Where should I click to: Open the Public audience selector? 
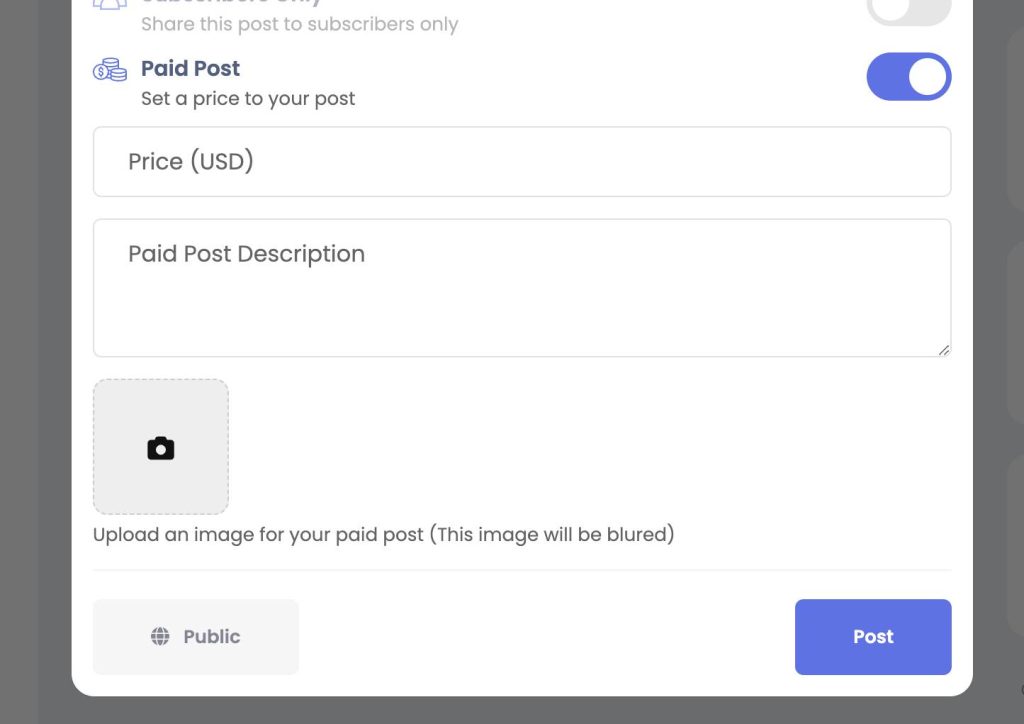point(196,637)
